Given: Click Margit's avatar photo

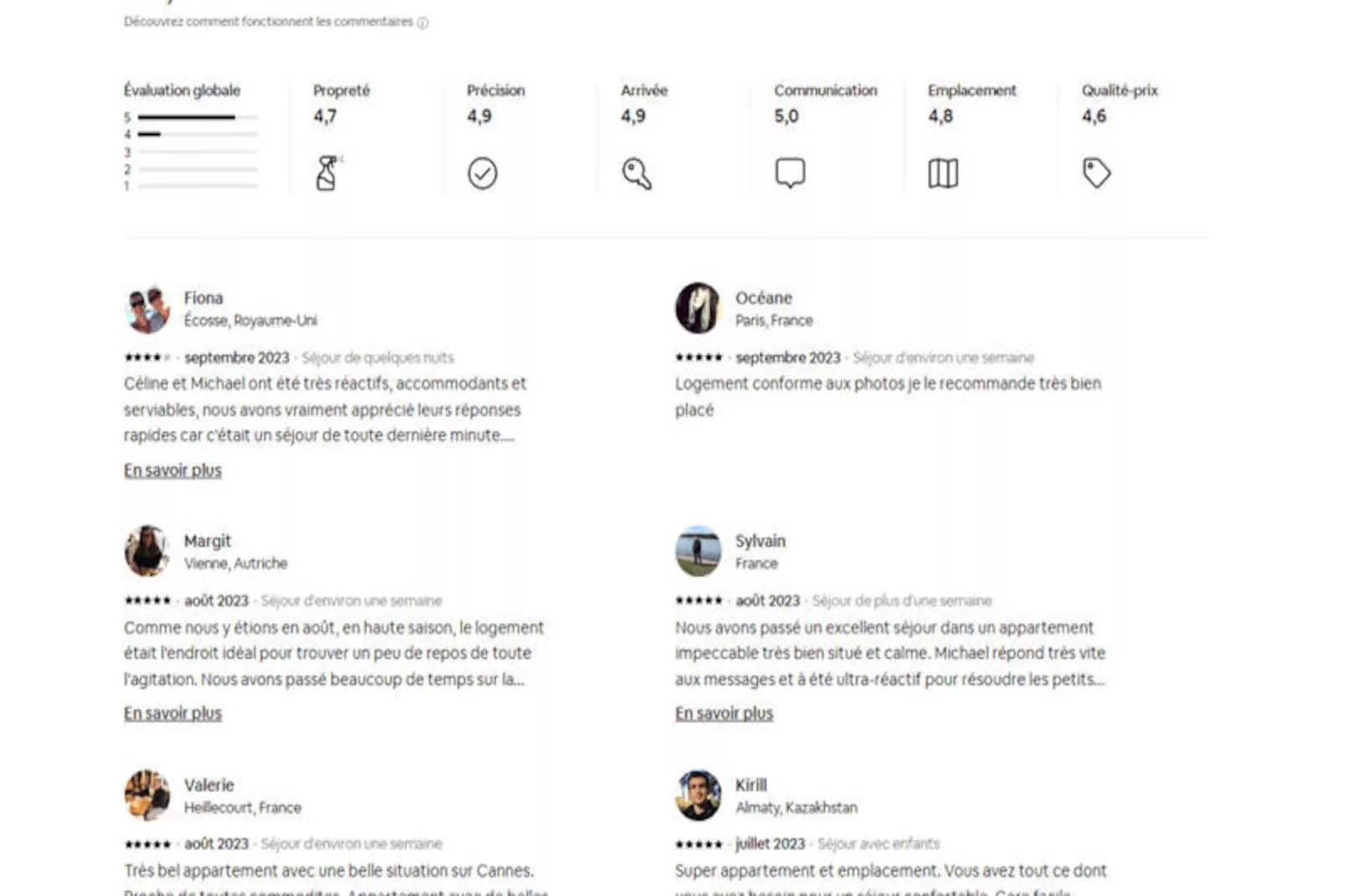Looking at the screenshot, I should click(x=147, y=551).
